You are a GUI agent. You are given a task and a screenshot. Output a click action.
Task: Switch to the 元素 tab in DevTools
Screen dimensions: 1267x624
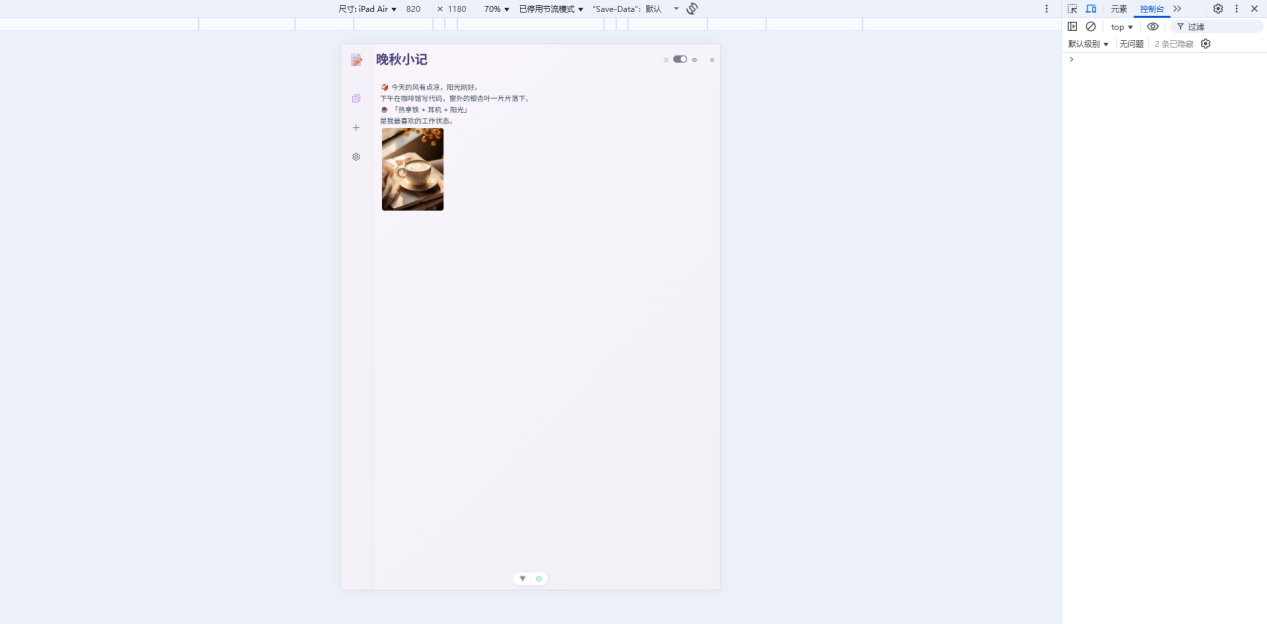1120,8
